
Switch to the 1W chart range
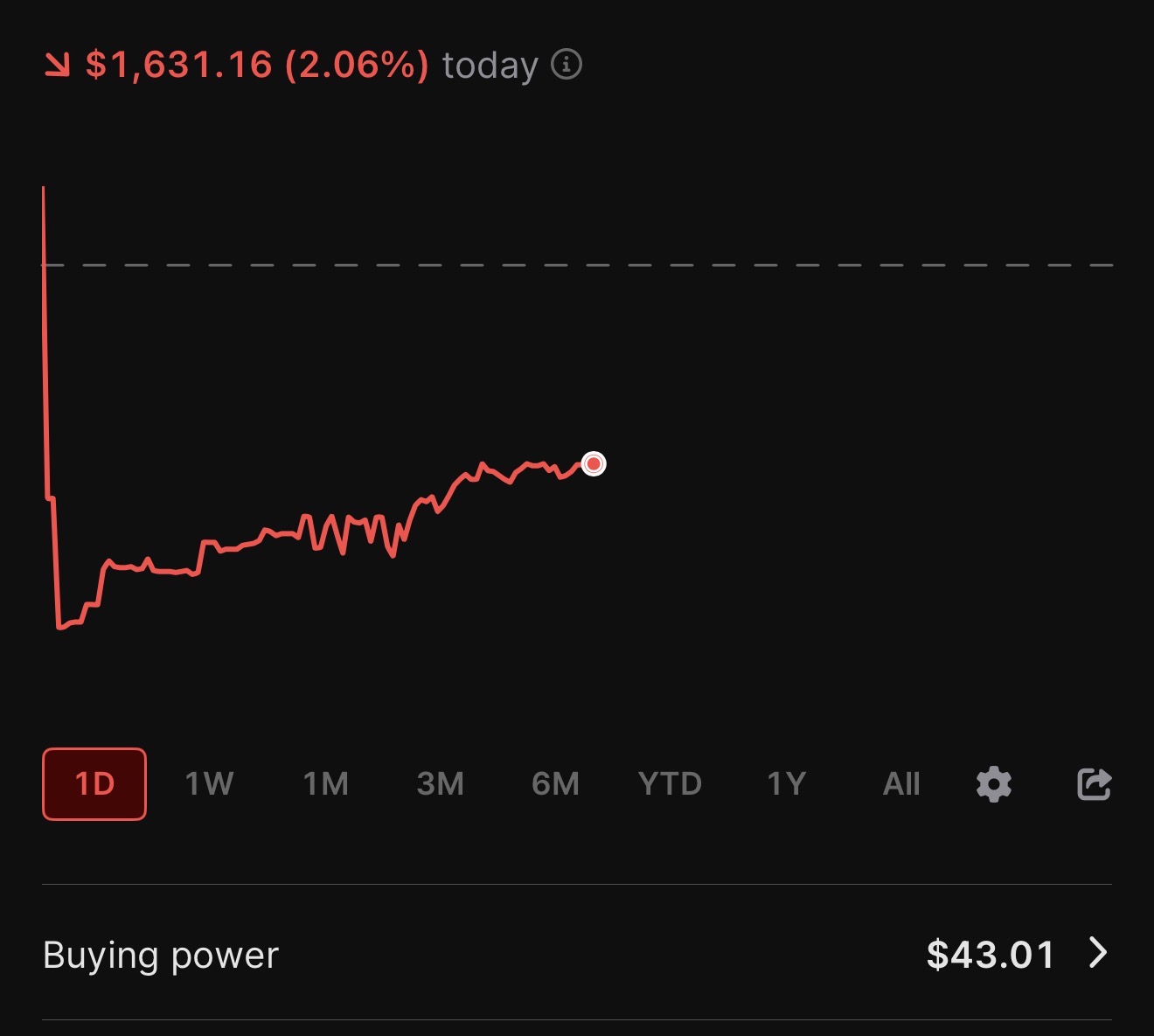click(x=210, y=784)
